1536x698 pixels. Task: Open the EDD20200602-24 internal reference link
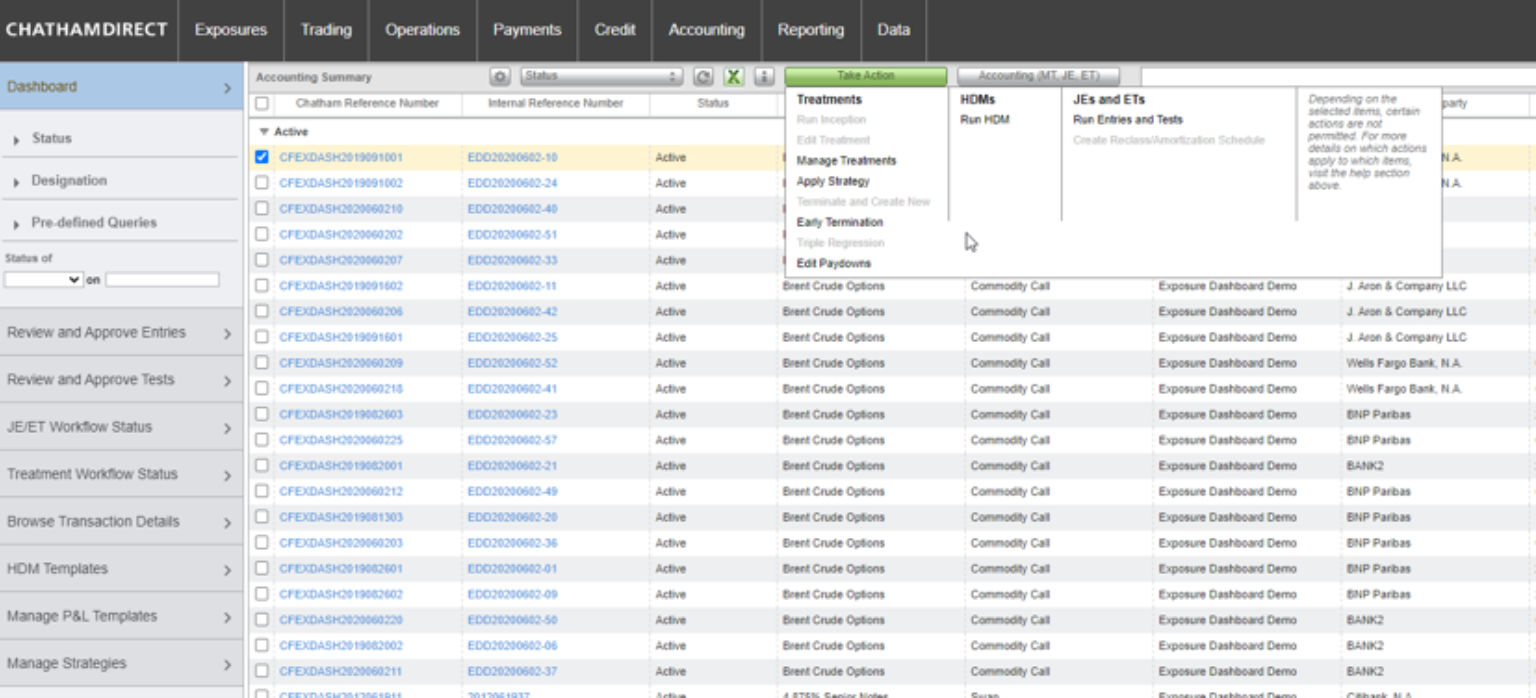point(512,184)
